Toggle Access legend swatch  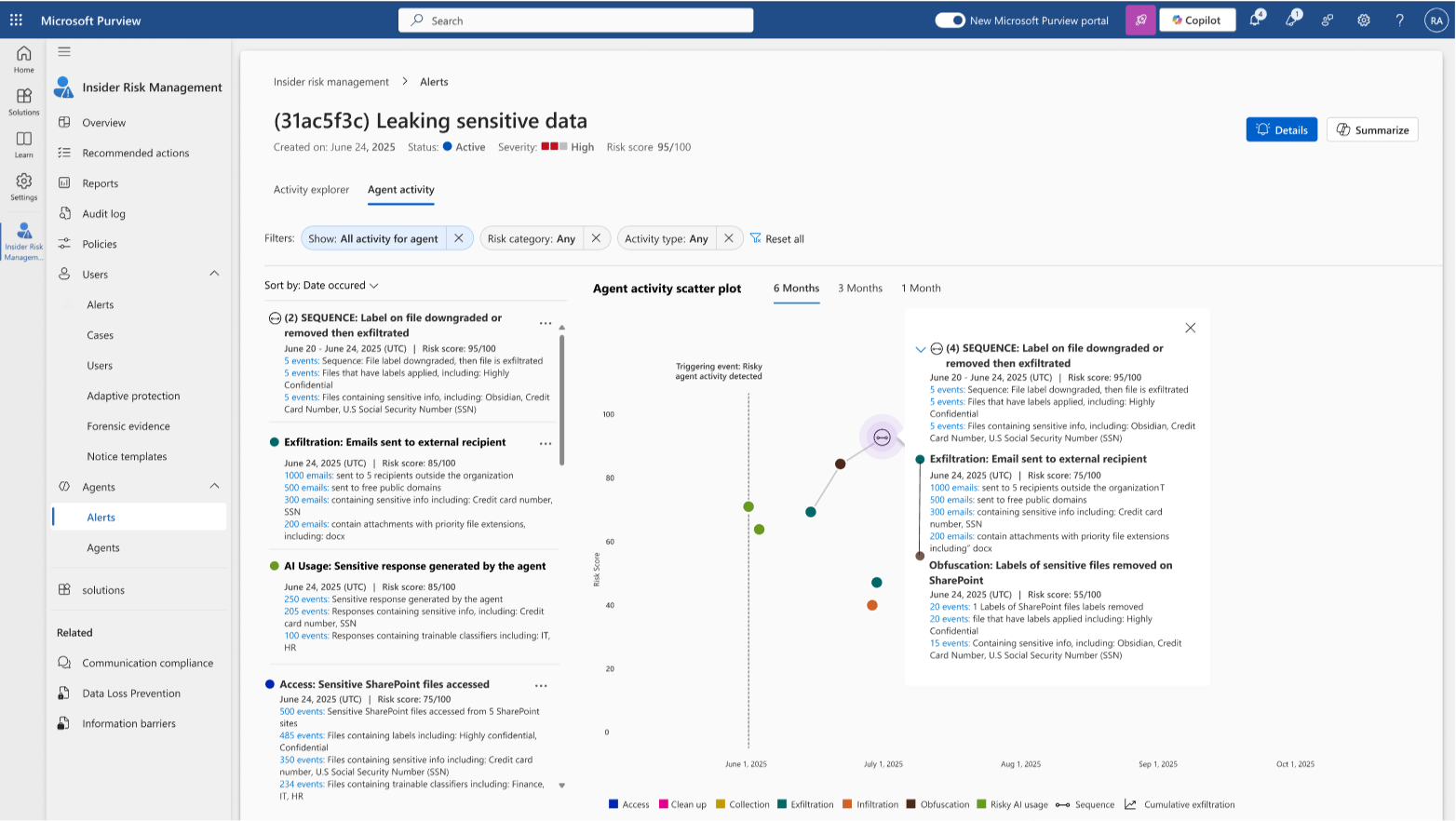click(613, 804)
